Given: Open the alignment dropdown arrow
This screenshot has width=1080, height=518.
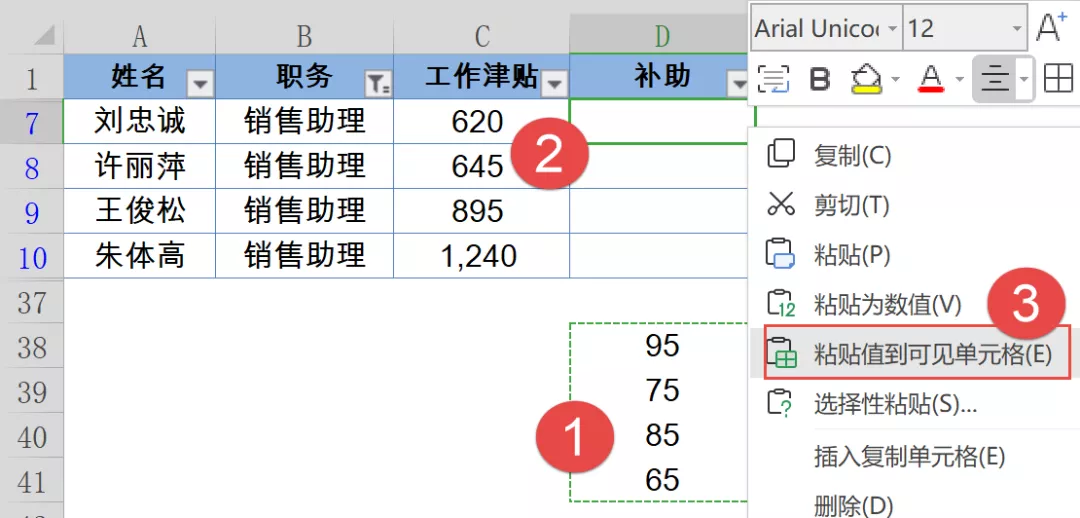Looking at the screenshot, I should [x=1024, y=80].
